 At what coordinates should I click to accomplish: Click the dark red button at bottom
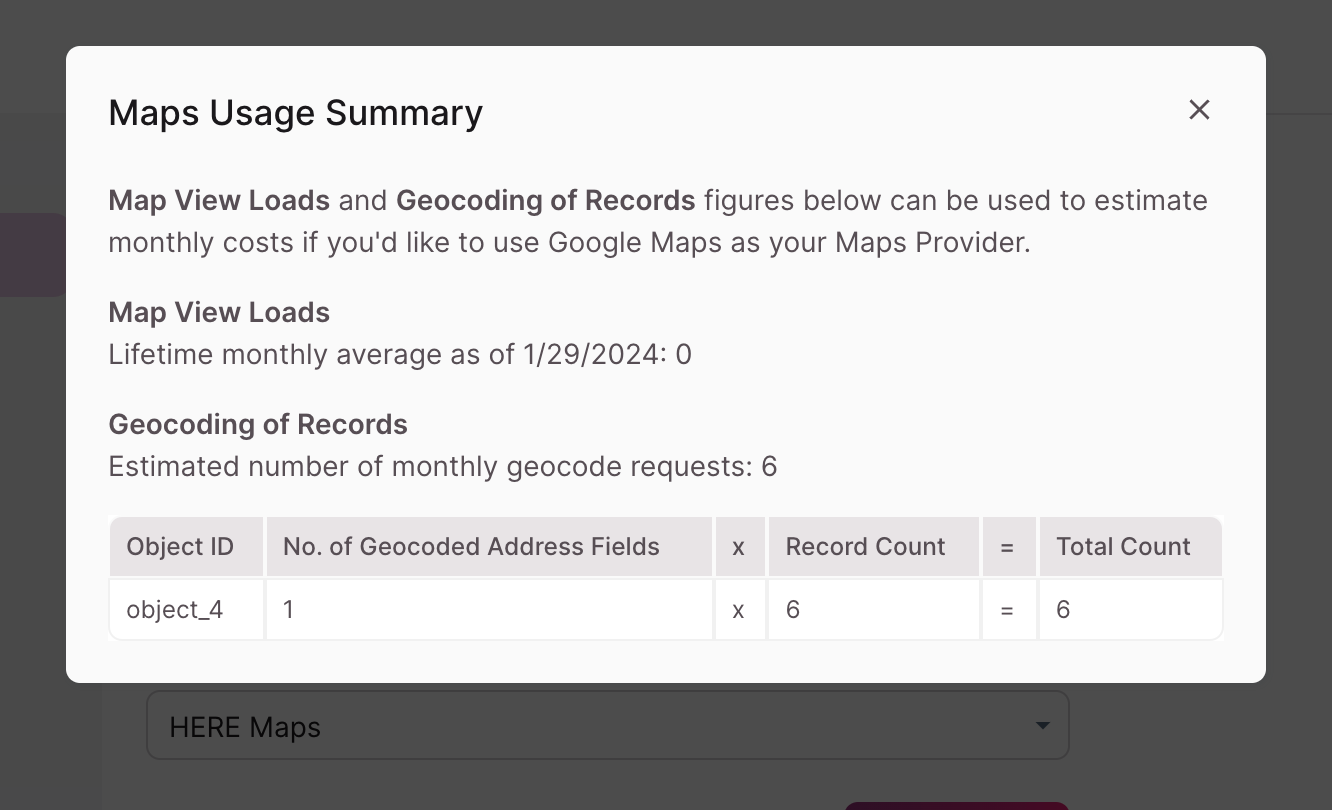pyautogui.click(x=955, y=805)
